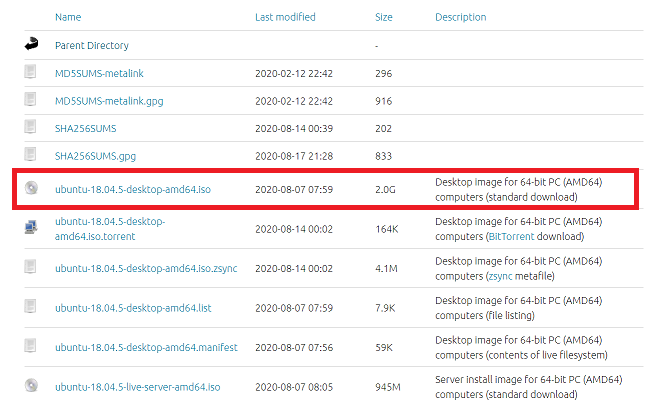This screenshot has height=404, width=655.
Task: Open the ubuntu-18.04.5-desktop-amd64.iso.zsync link
Action: 146,269
